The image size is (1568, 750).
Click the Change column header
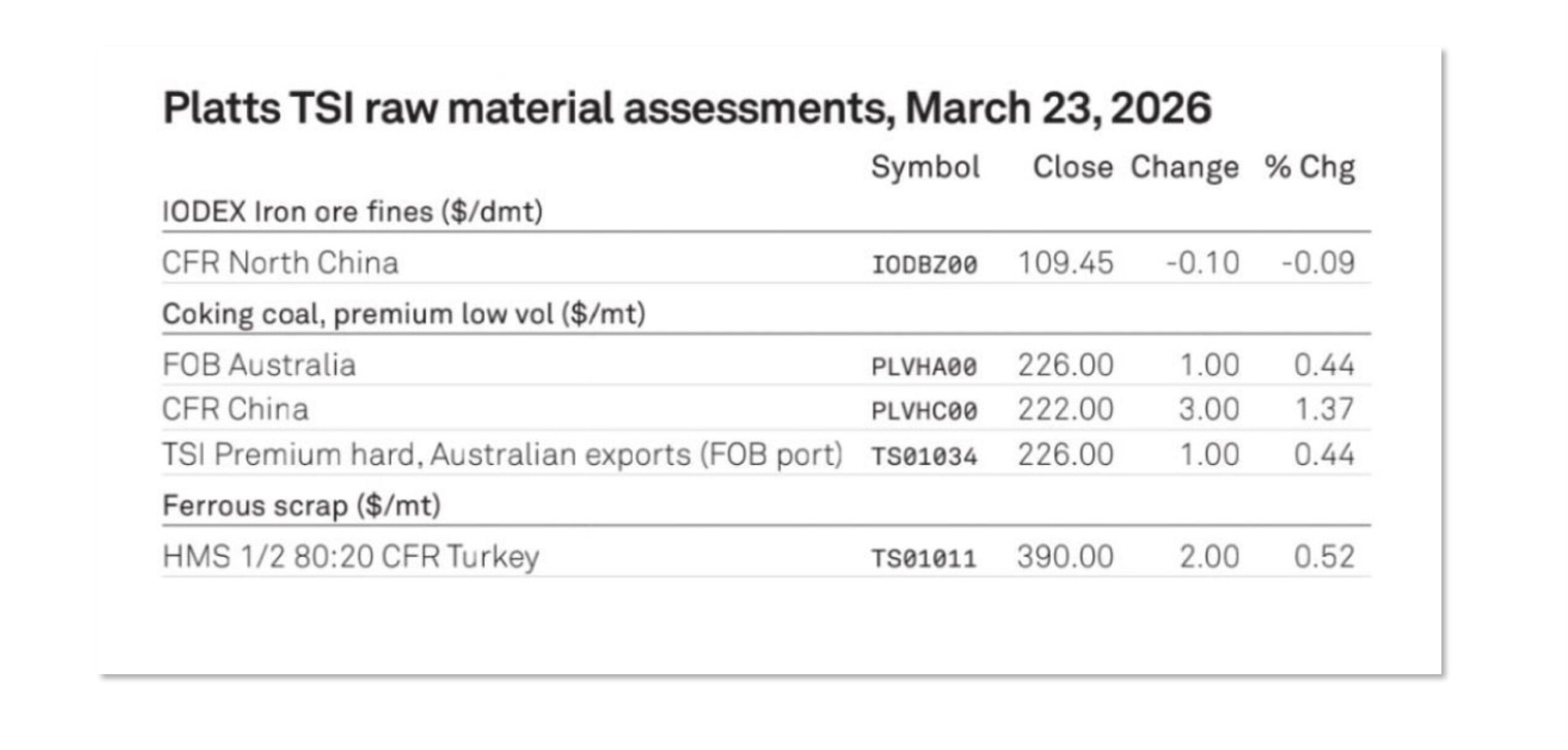pos(1184,167)
